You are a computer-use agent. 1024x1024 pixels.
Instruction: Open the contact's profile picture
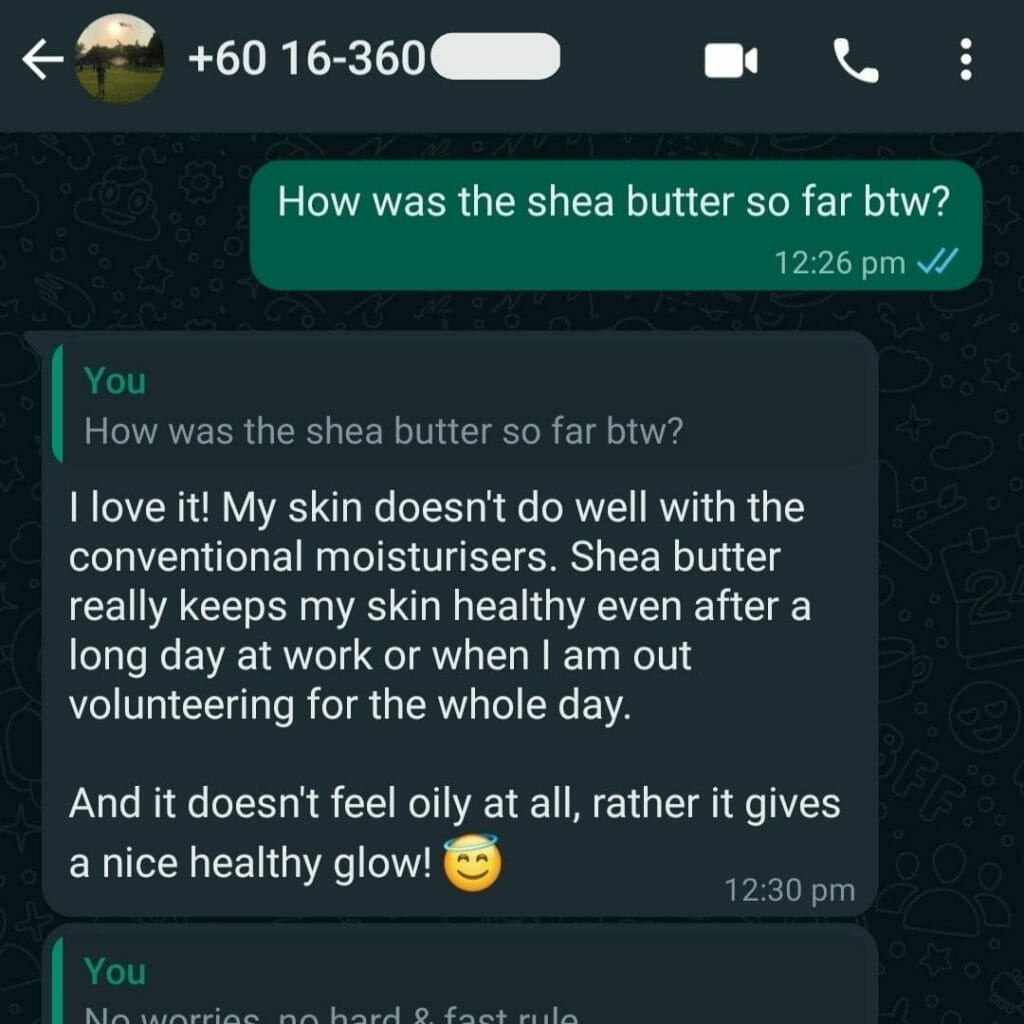click(x=120, y=59)
